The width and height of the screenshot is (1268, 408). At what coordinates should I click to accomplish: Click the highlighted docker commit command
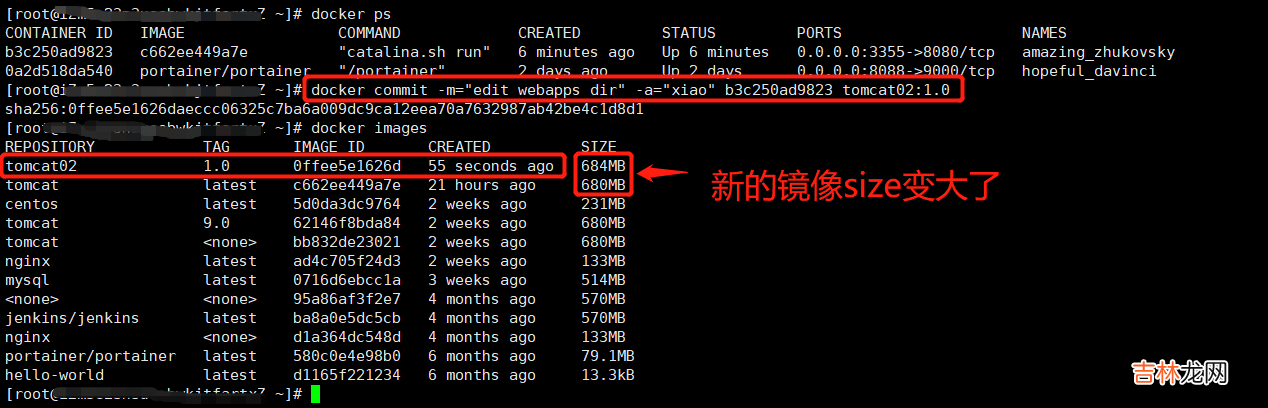[x=635, y=90]
